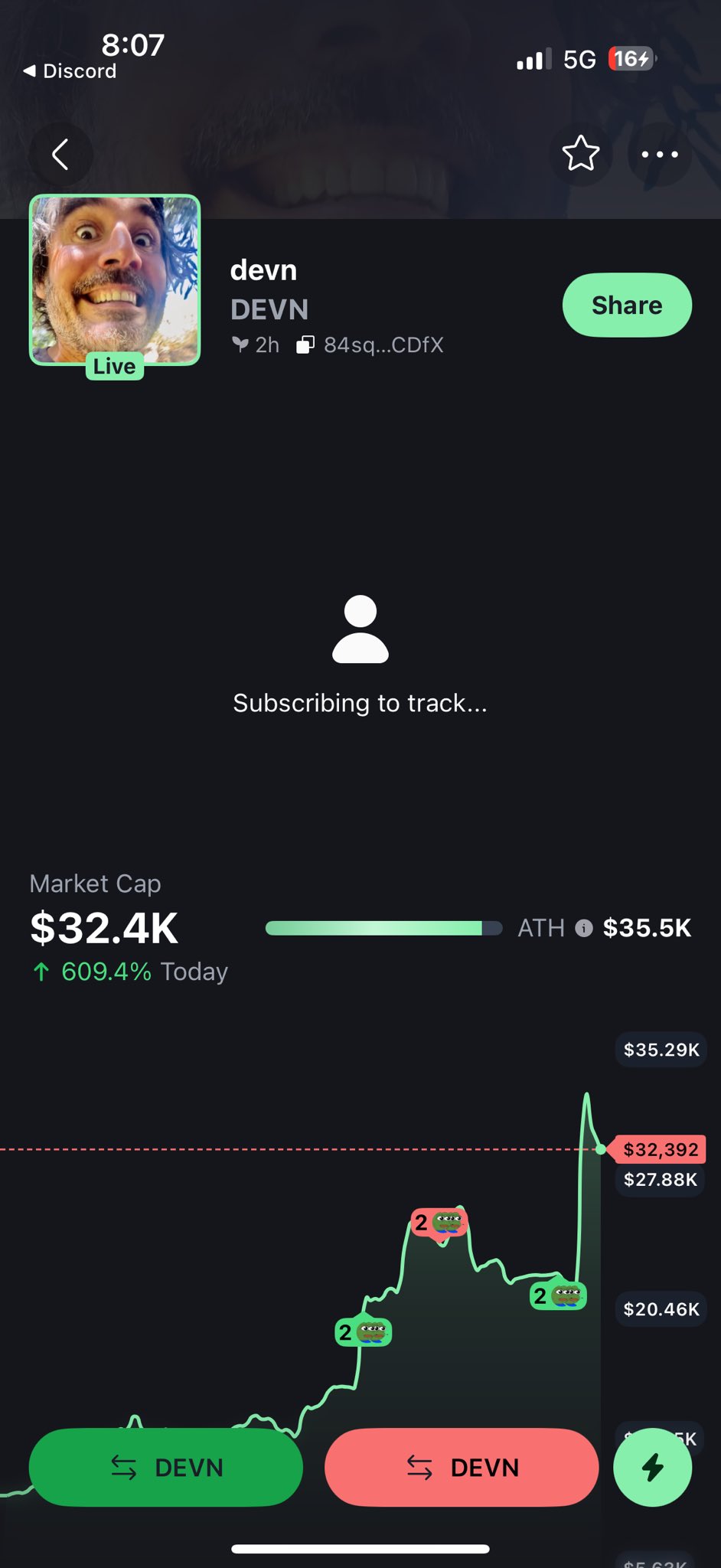Tap the red DEVN sell button
Viewport: 721px width, 1568px height.
[x=462, y=1467]
